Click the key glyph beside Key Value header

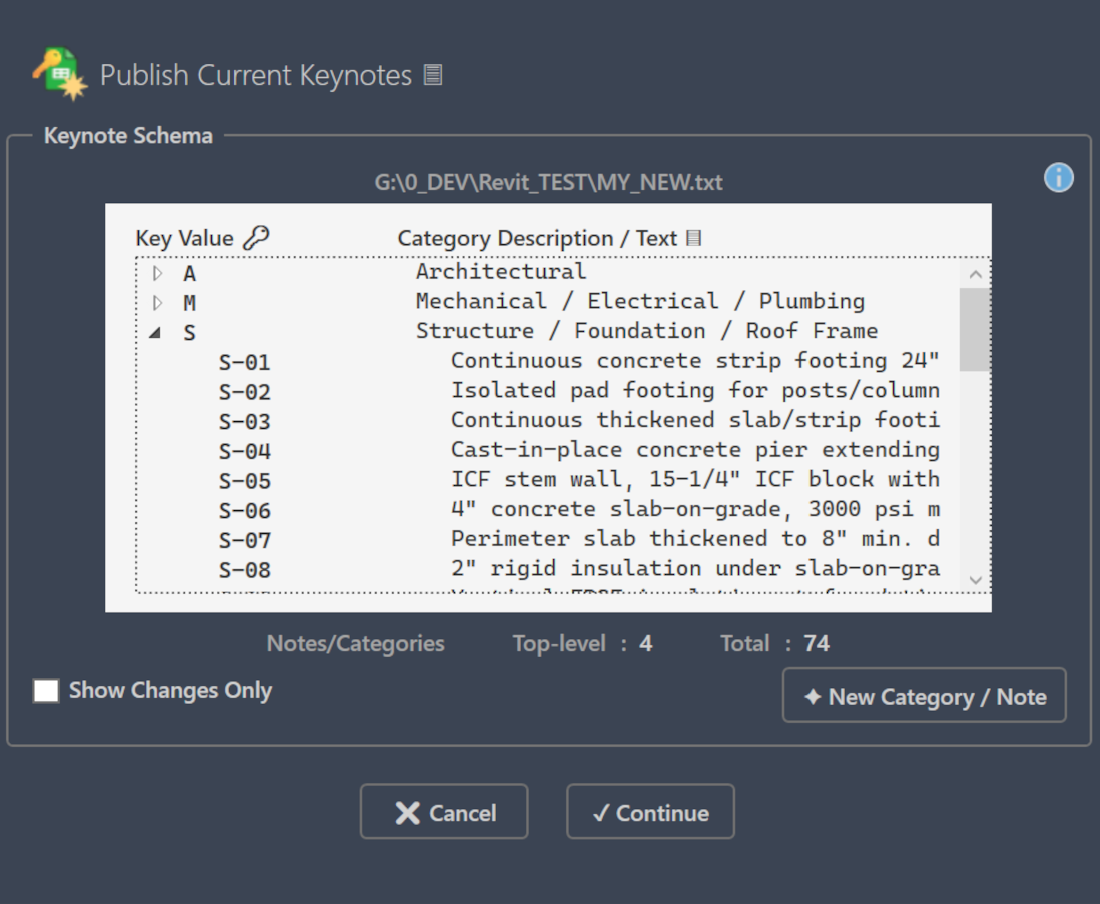click(x=257, y=236)
